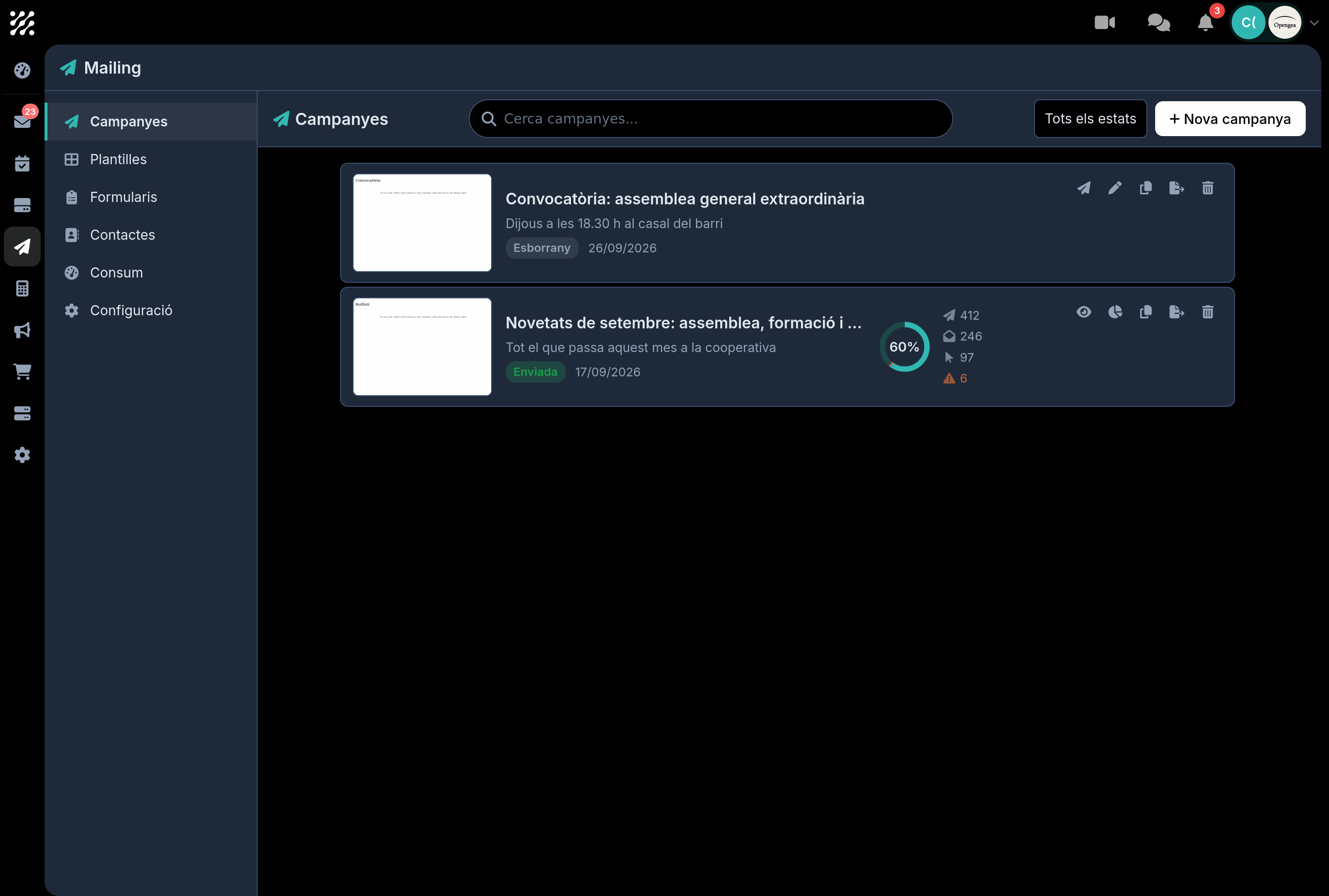Open the Convocatòria campaign thumbnail preview
Viewport: 1329px width, 896px height.
tap(422, 223)
